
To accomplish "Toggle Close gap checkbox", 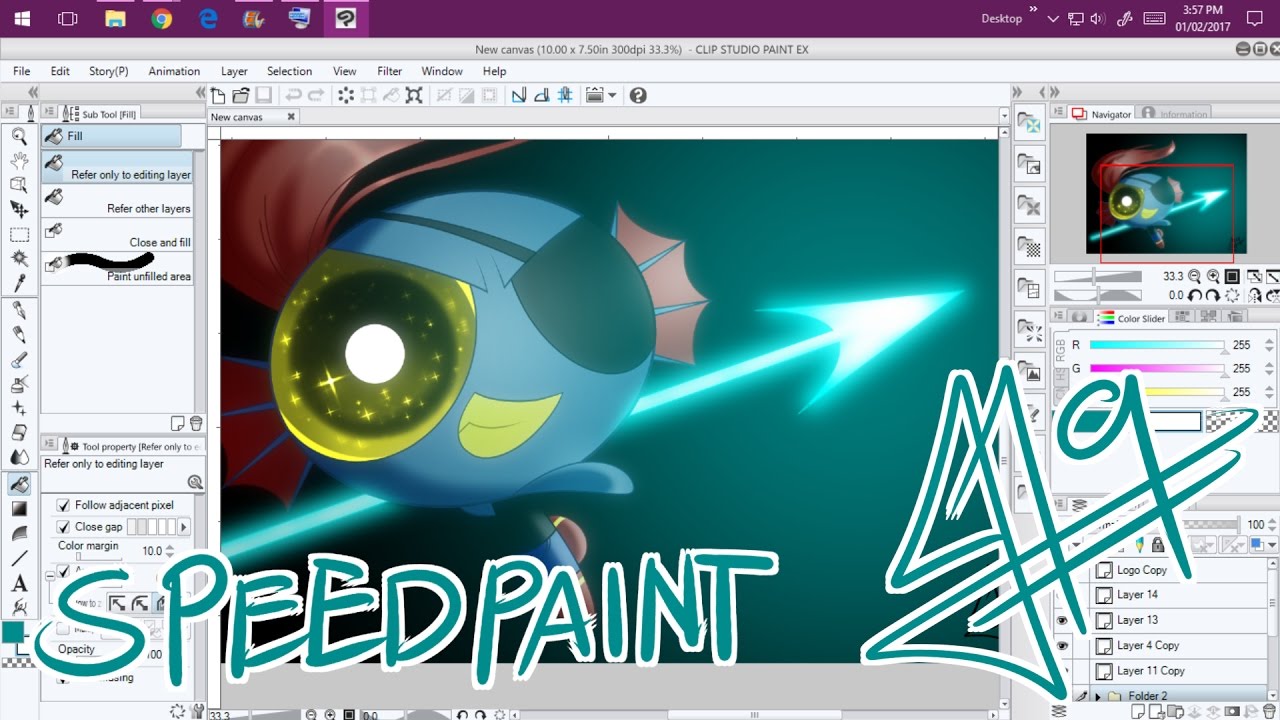I will coord(64,527).
